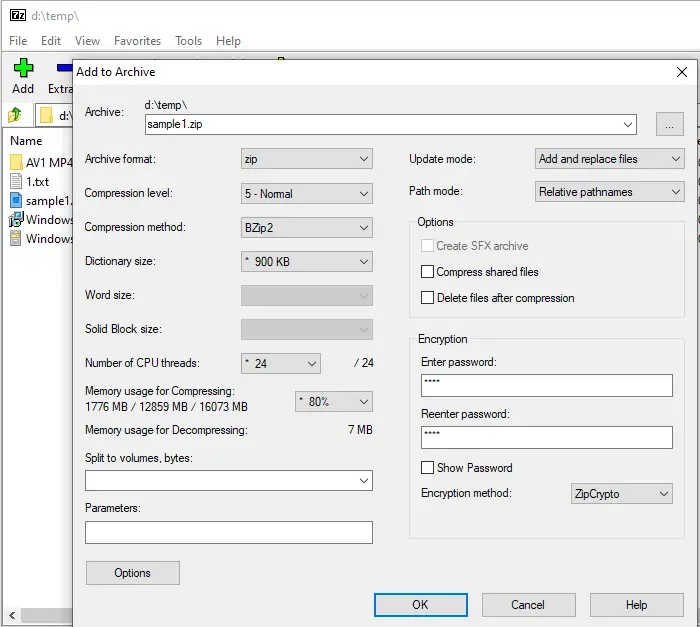Open the File menu
The width and height of the screenshot is (700, 627).
[18, 41]
